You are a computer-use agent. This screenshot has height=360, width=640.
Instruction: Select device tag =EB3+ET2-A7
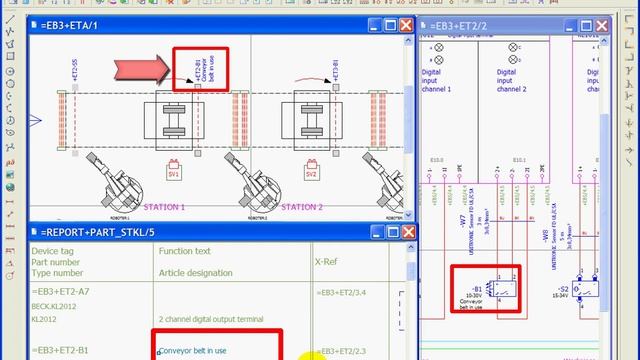click(60, 292)
